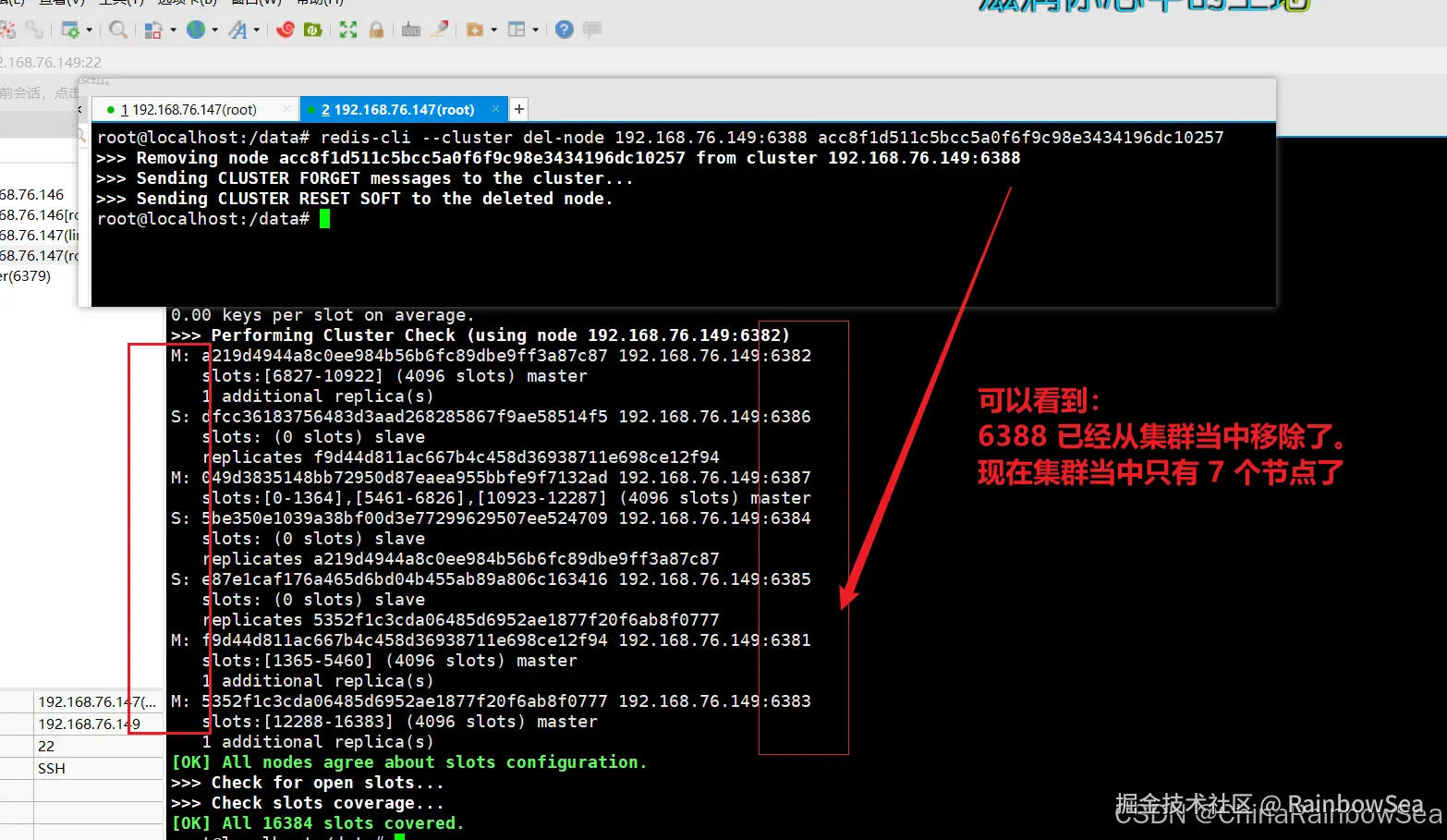This screenshot has width=1447, height=840.
Task: Click the magnifying glass find icon
Action: (118, 30)
